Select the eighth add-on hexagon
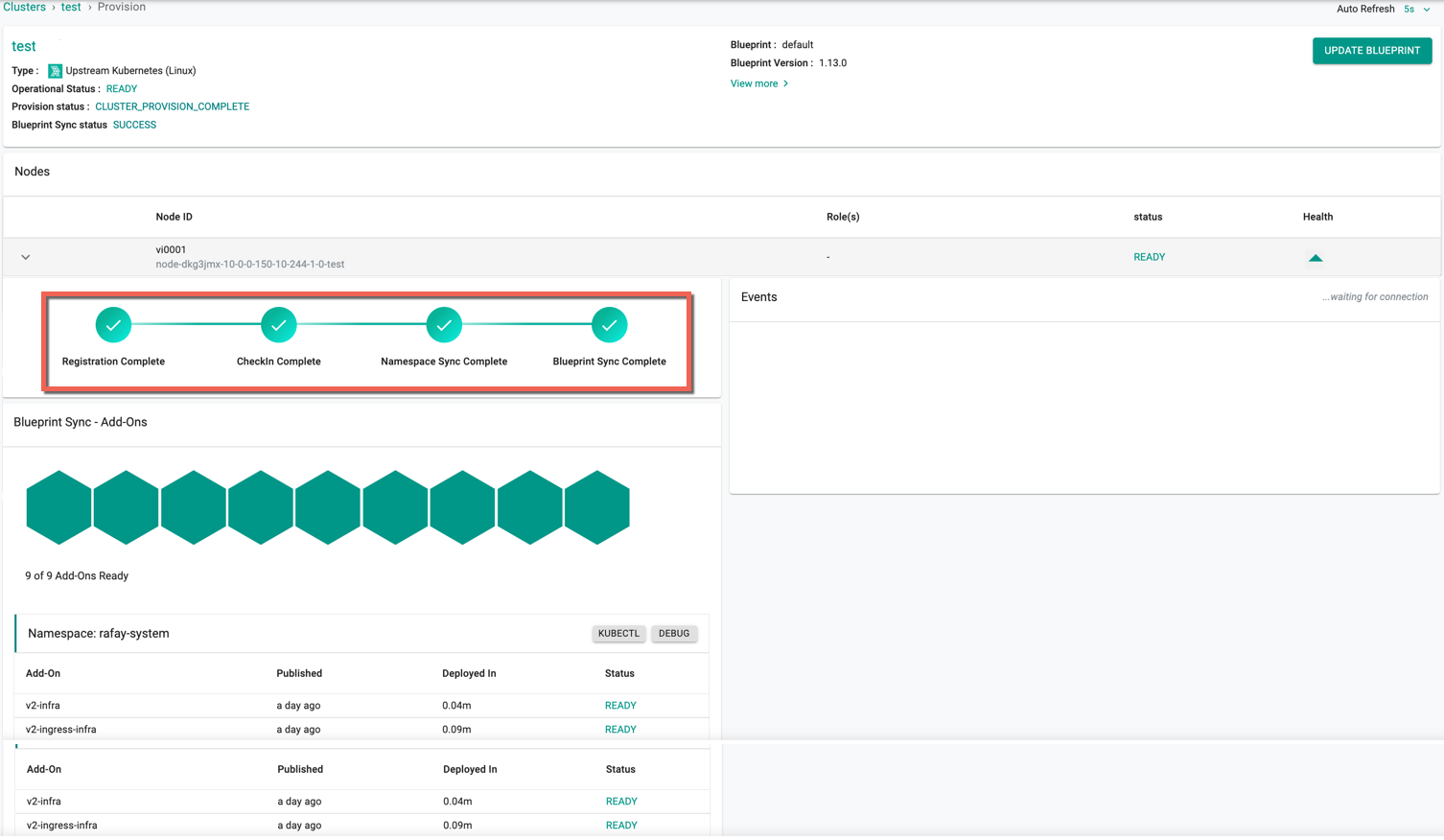 [x=530, y=507]
